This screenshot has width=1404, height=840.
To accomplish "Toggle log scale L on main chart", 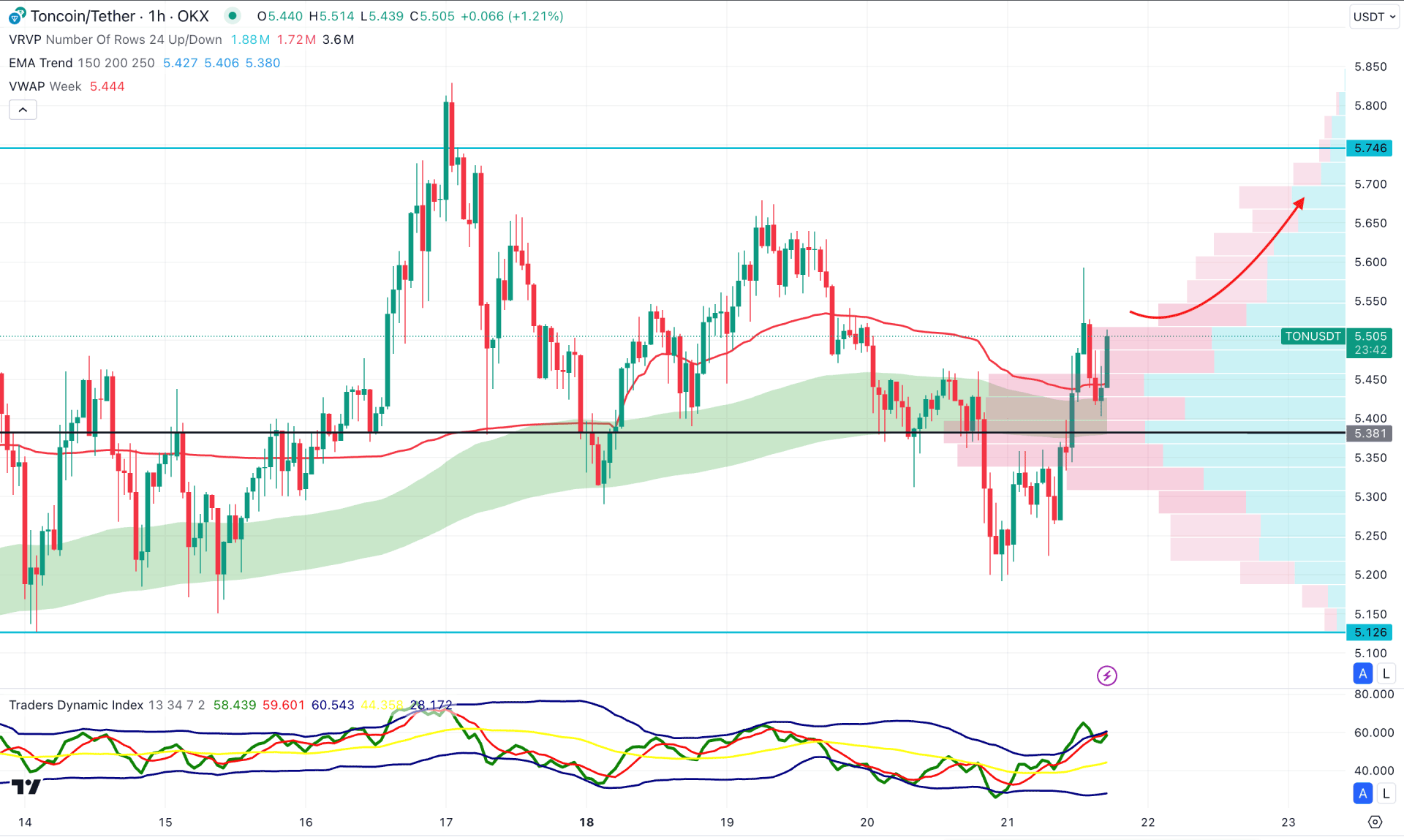I will coord(1386,674).
